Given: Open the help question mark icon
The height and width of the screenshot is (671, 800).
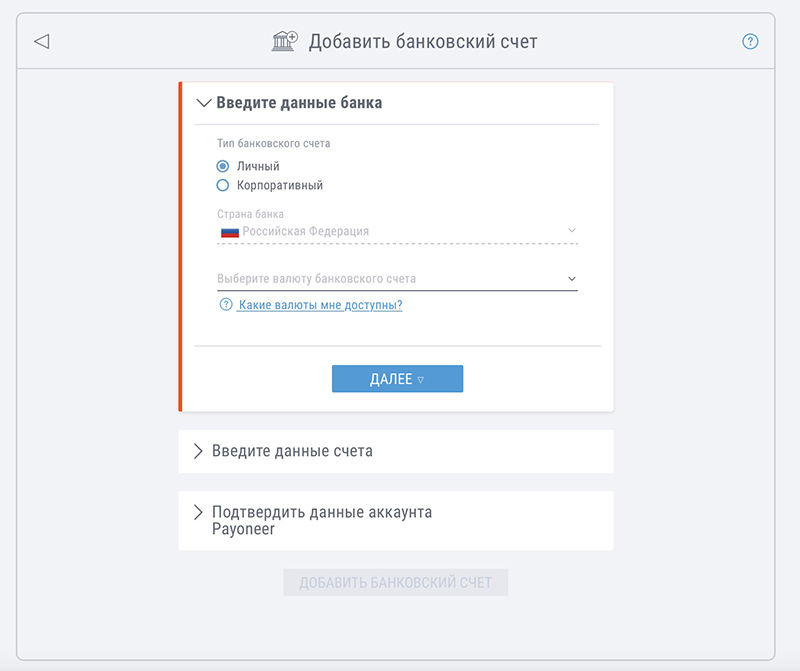Looking at the screenshot, I should pos(750,41).
